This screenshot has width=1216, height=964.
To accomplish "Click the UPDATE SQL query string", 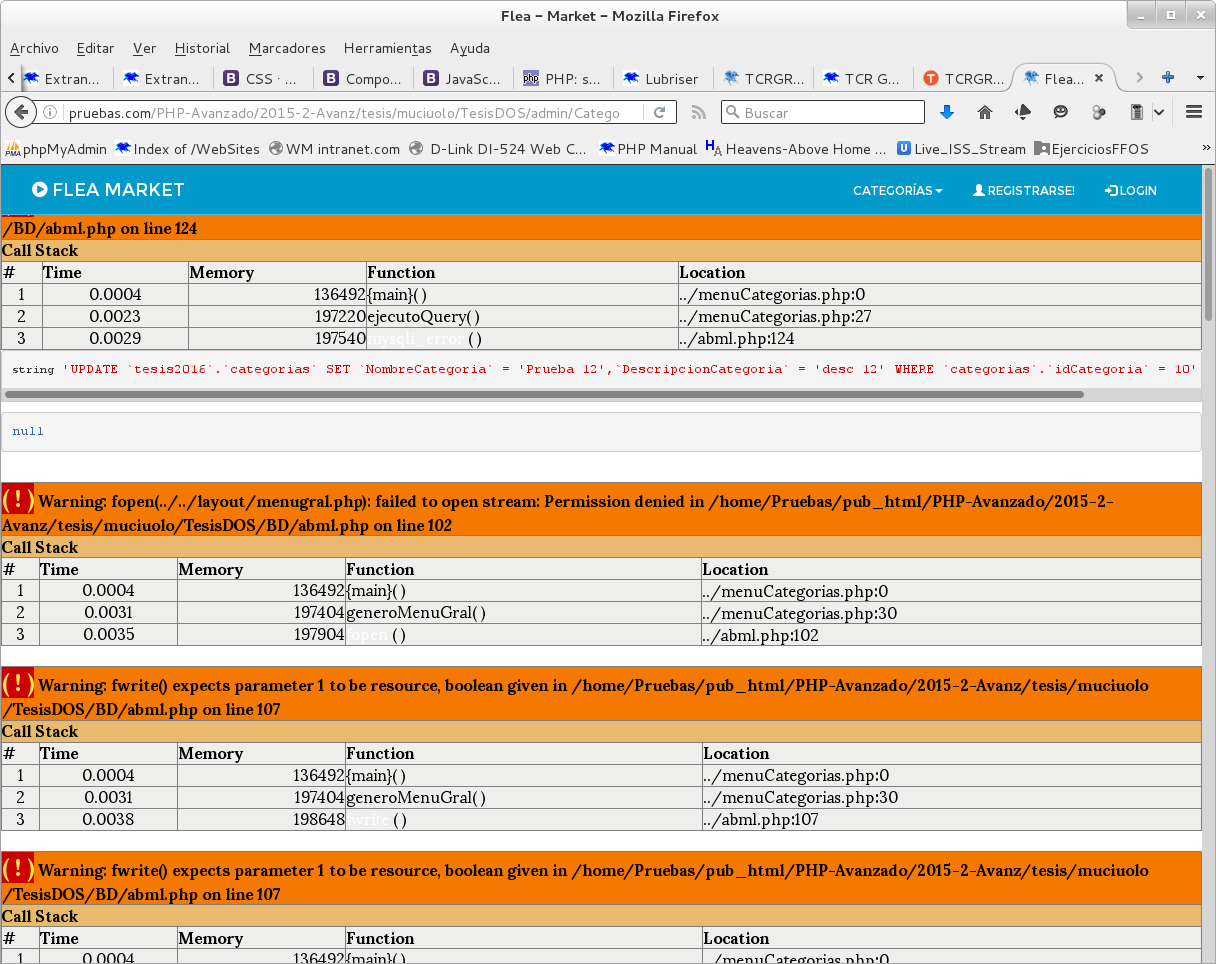I will point(629,369).
